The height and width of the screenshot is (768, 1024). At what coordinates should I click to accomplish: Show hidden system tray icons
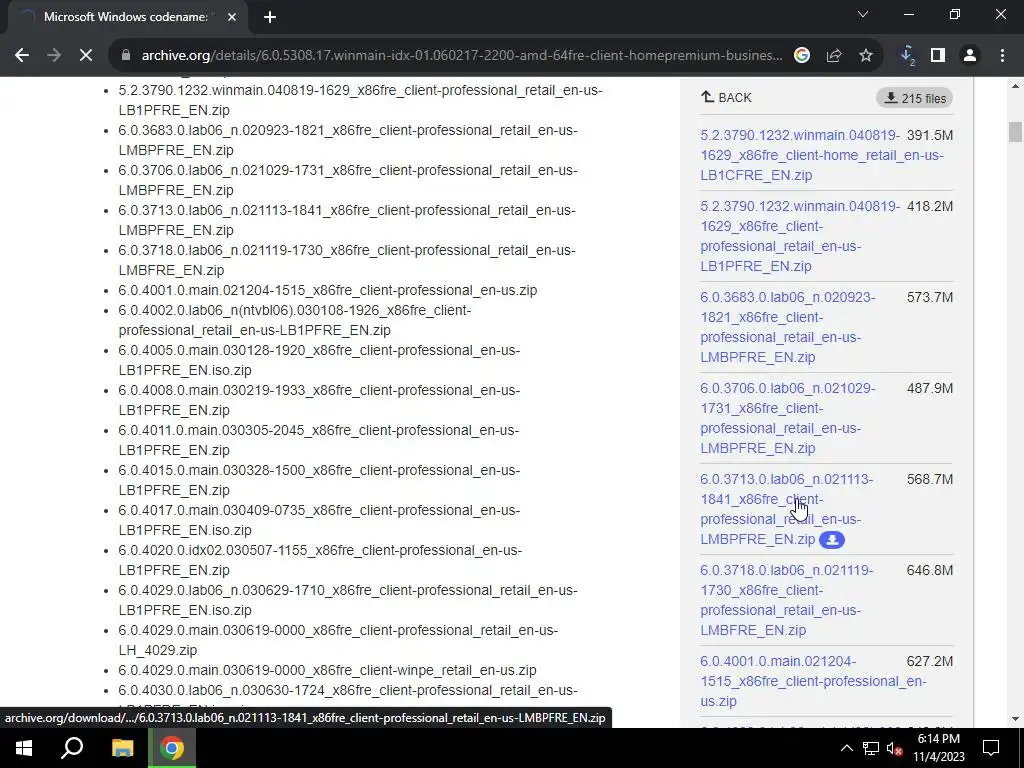846,748
